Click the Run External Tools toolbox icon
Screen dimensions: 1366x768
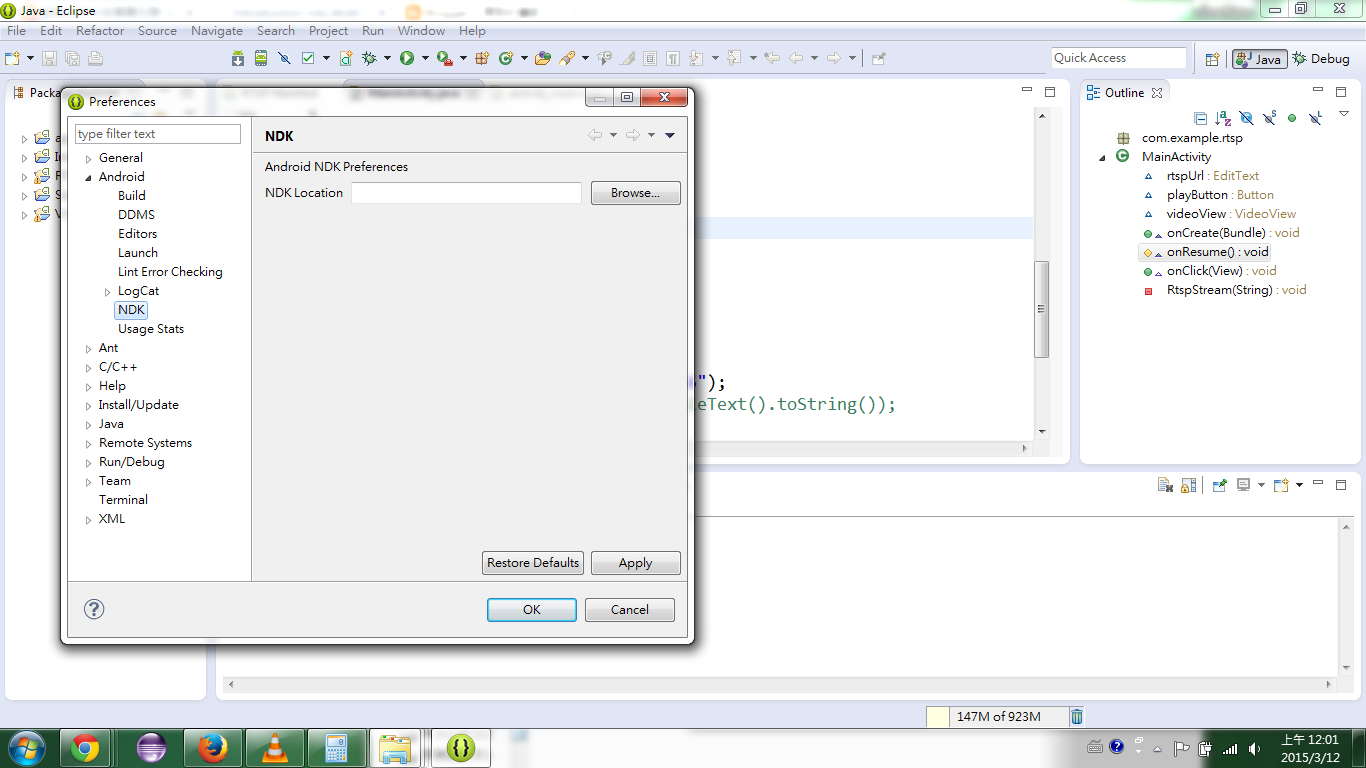445,59
